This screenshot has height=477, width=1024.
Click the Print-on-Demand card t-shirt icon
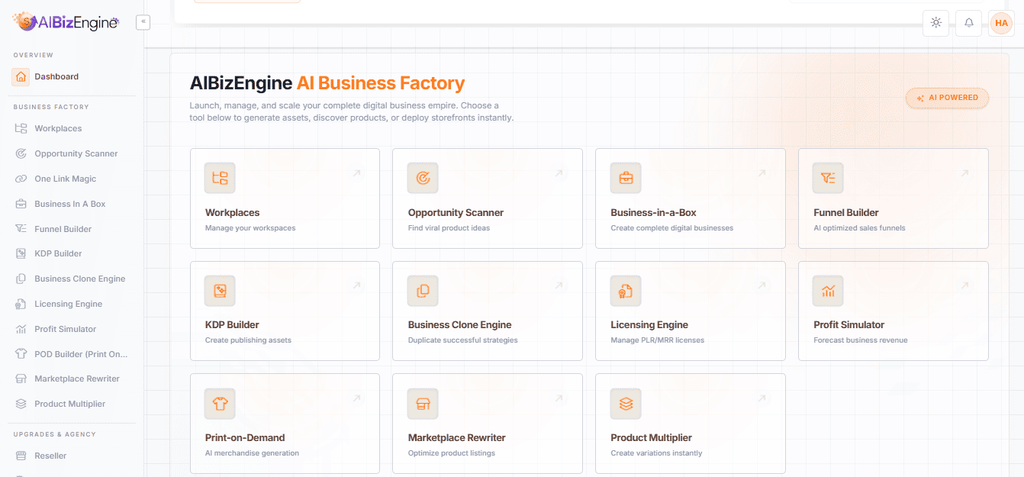pyautogui.click(x=219, y=404)
